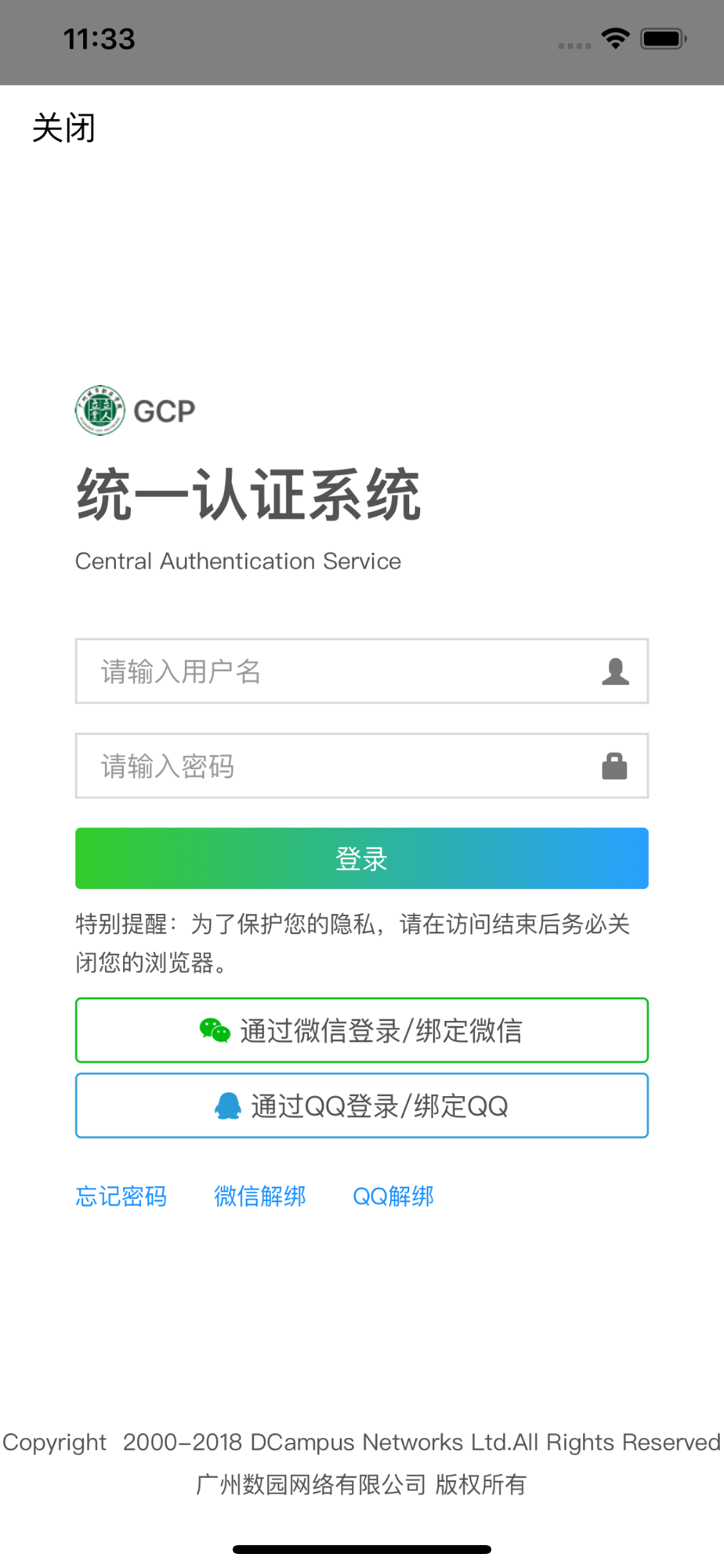Viewport: 724px width, 1568px height.
Task: Tap the cellular signal dots icon
Action: pos(574,45)
